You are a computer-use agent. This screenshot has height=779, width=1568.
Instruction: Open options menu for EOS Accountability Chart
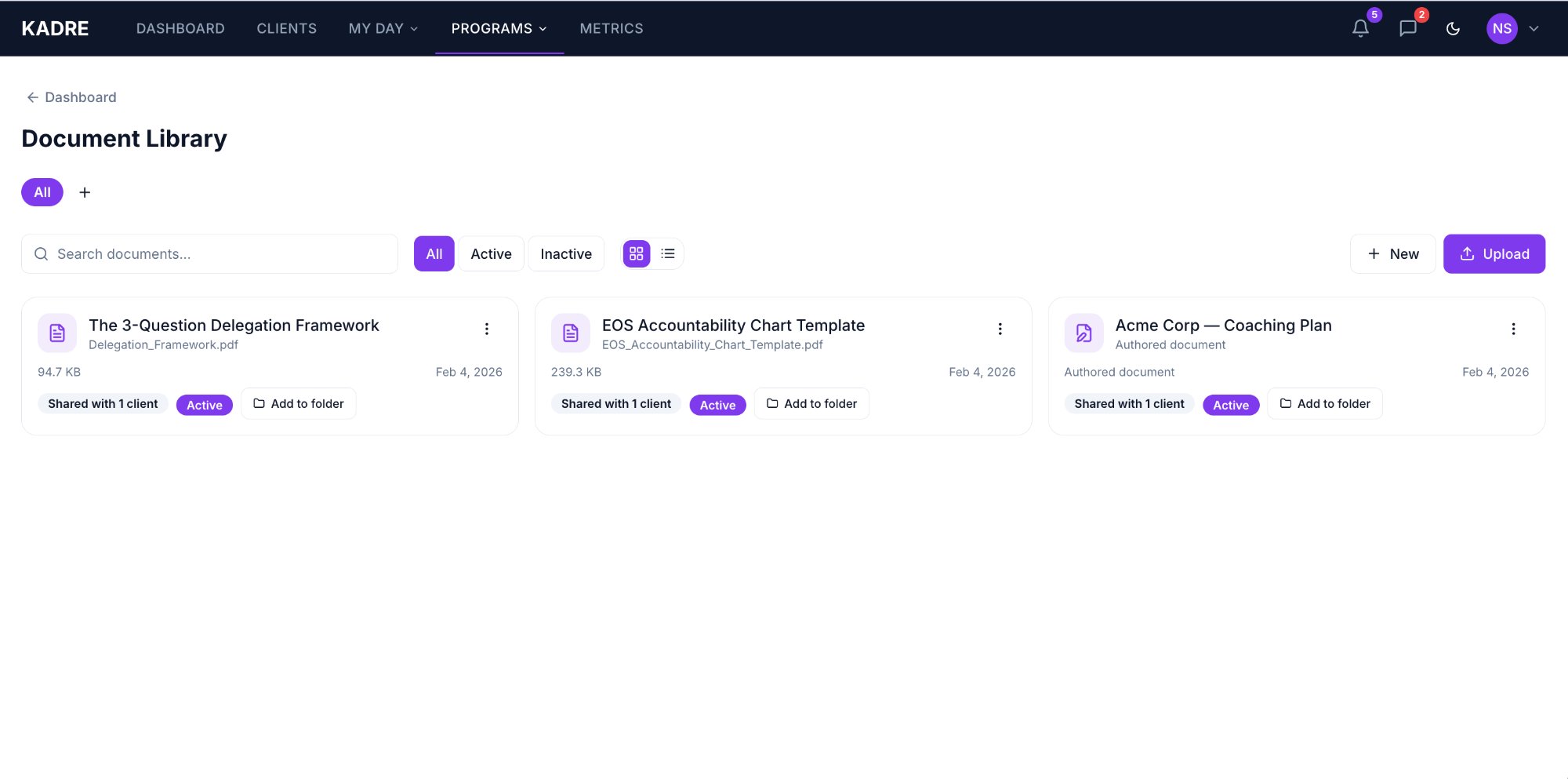click(1000, 329)
